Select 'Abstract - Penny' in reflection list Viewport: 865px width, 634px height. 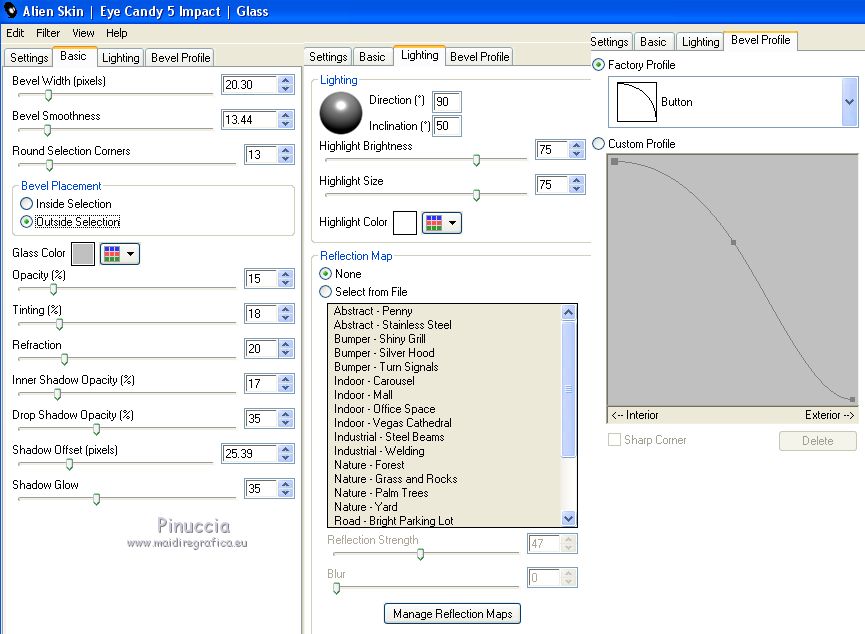pyautogui.click(x=373, y=311)
